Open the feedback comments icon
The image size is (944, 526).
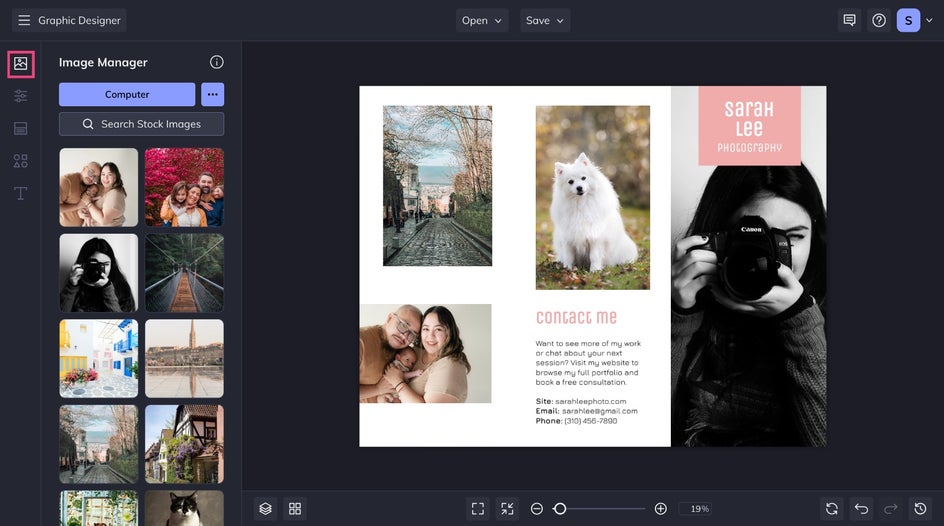(849, 20)
